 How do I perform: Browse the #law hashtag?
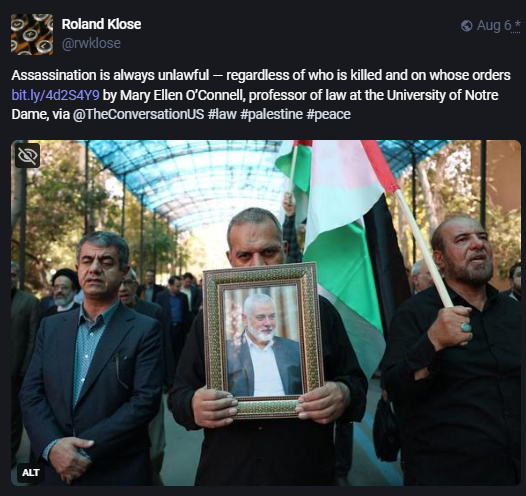(x=222, y=114)
